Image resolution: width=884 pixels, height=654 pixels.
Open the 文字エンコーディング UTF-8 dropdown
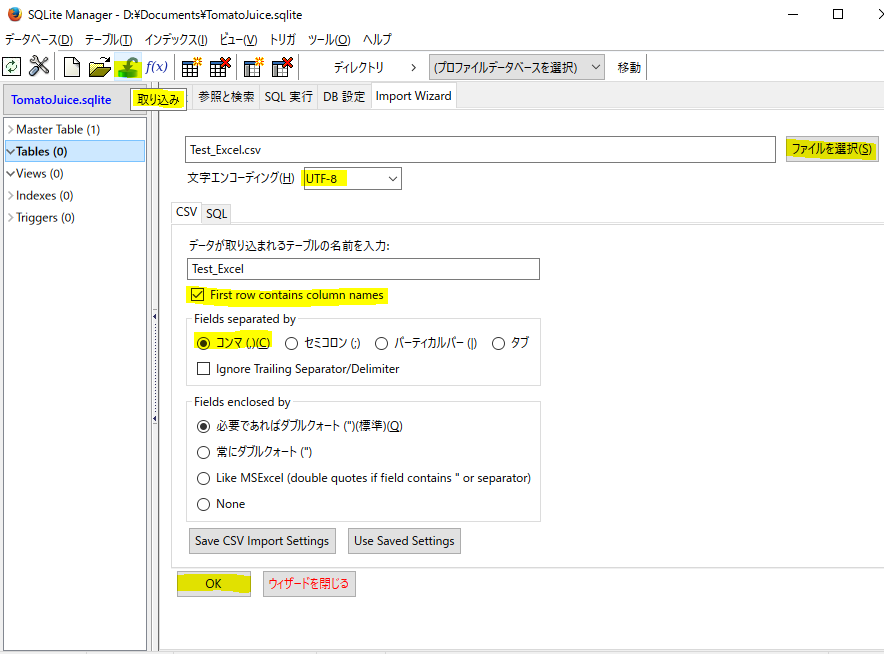[x=351, y=178]
